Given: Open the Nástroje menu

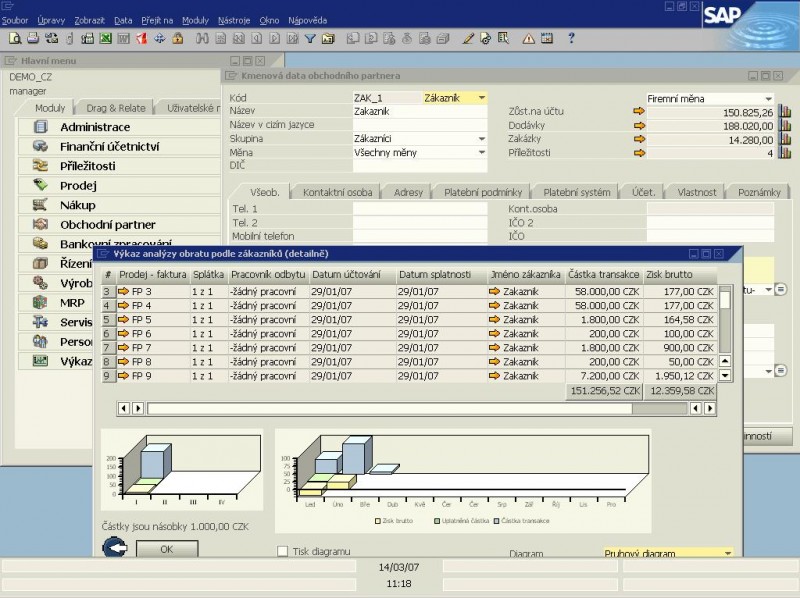Looking at the screenshot, I should tap(233, 20).
